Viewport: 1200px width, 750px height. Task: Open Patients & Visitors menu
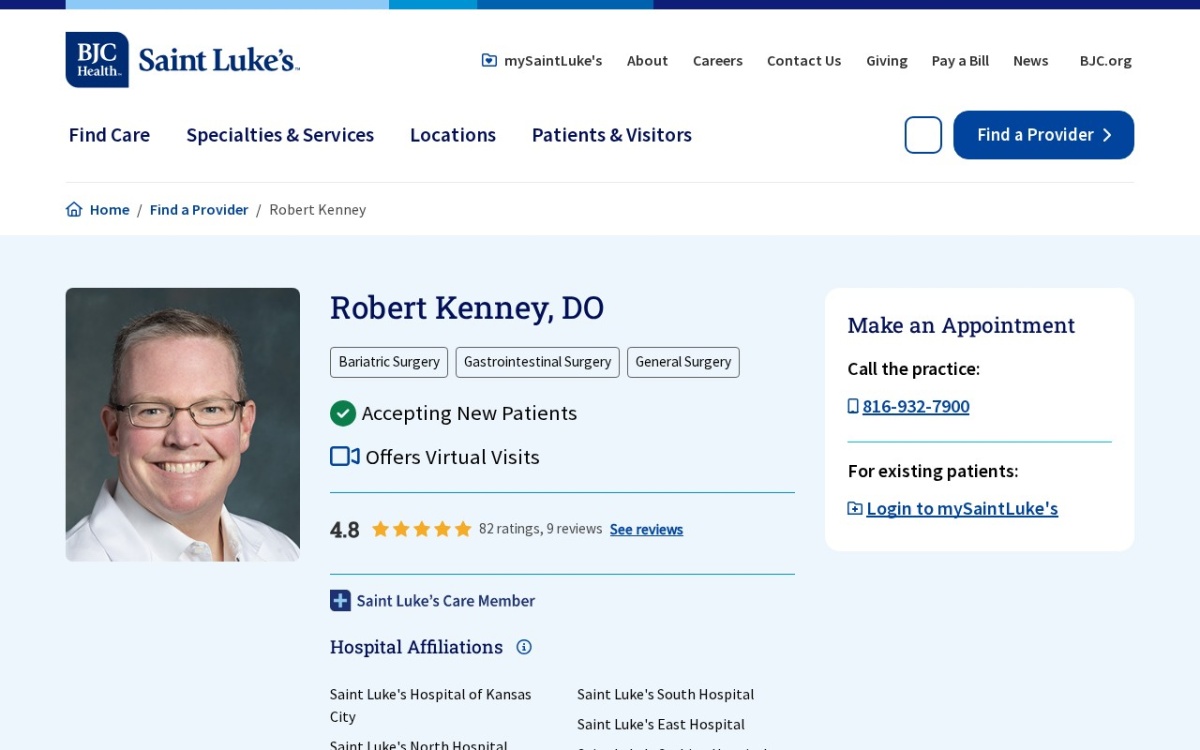[x=612, y=135]
